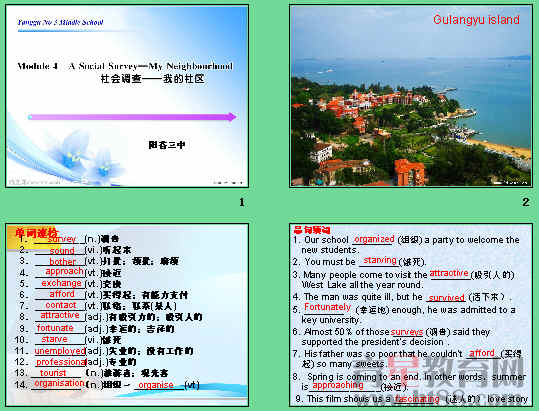The width and height of the screenshot is (539, 411).
Task: Click the answer 'organized' in sentence one
Action: pos(374,239)
